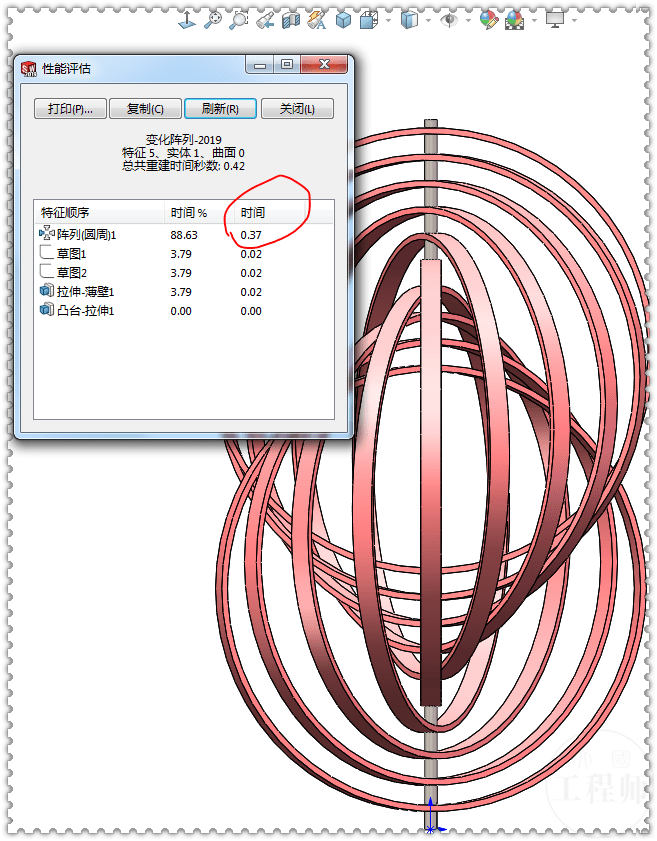The image size is (657, 841).
Task: Expand Apply Scene dropdown arrow
Action: click(x=534, y=21)
